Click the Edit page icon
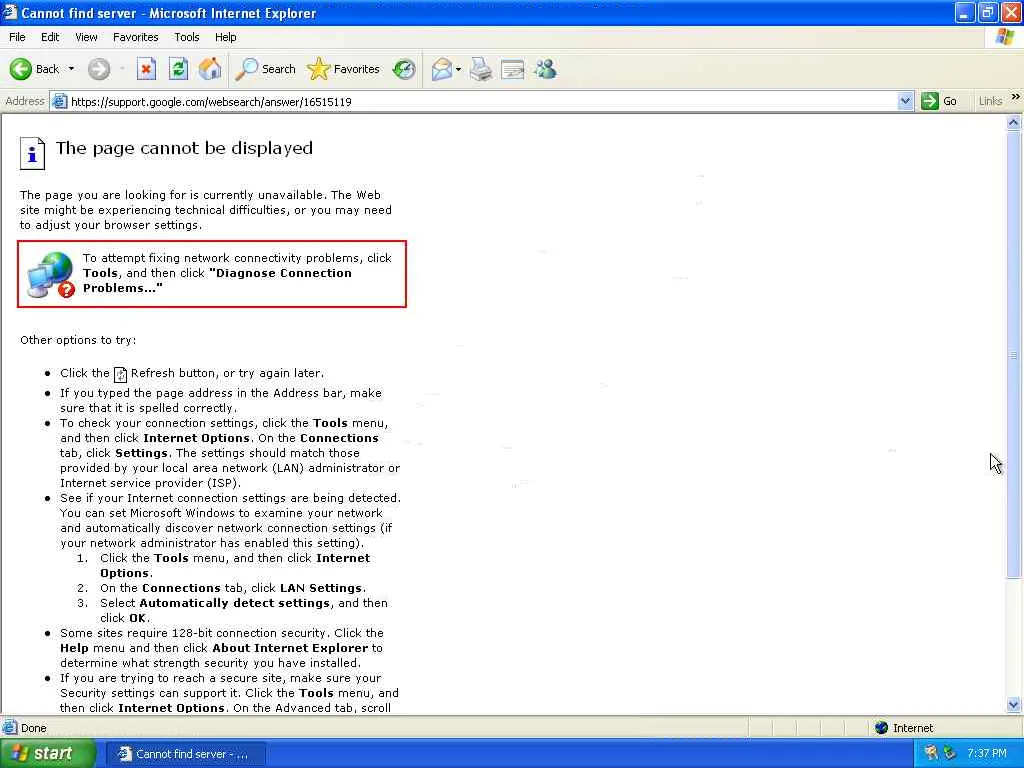The height and width of the screenshot is (768, 1024). 513,69
